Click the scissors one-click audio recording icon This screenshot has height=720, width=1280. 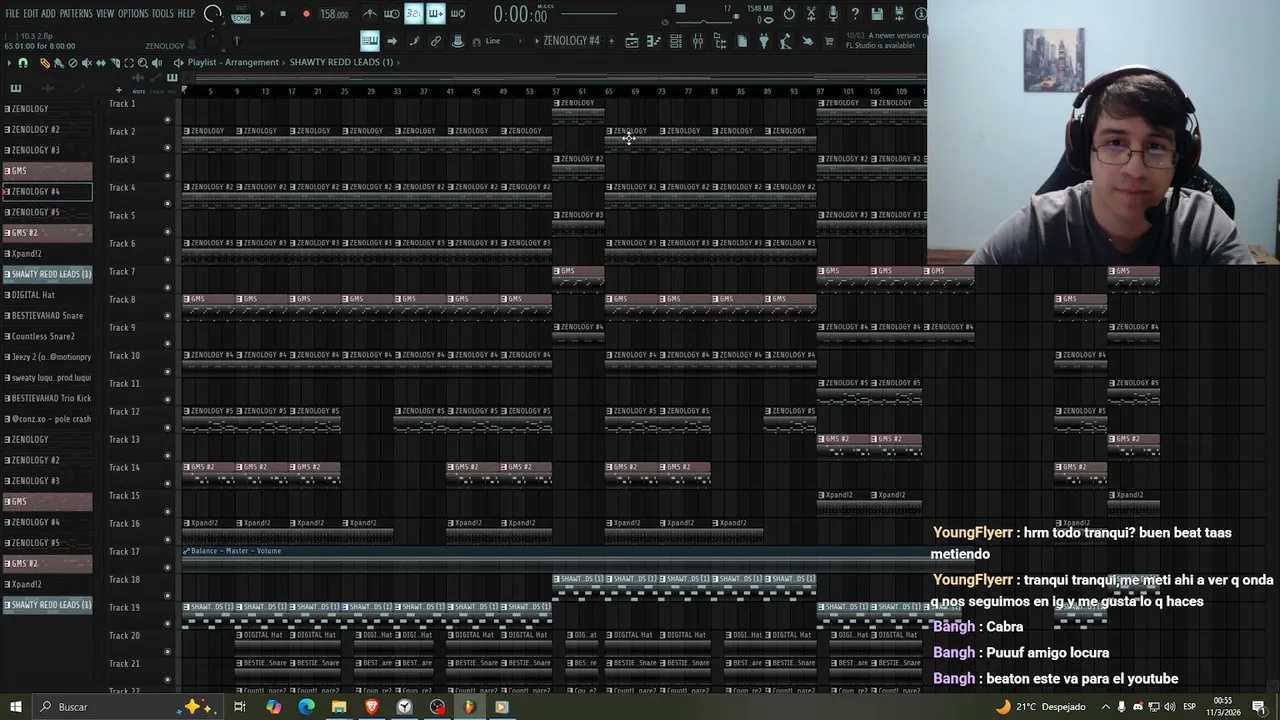pos(811,14)
